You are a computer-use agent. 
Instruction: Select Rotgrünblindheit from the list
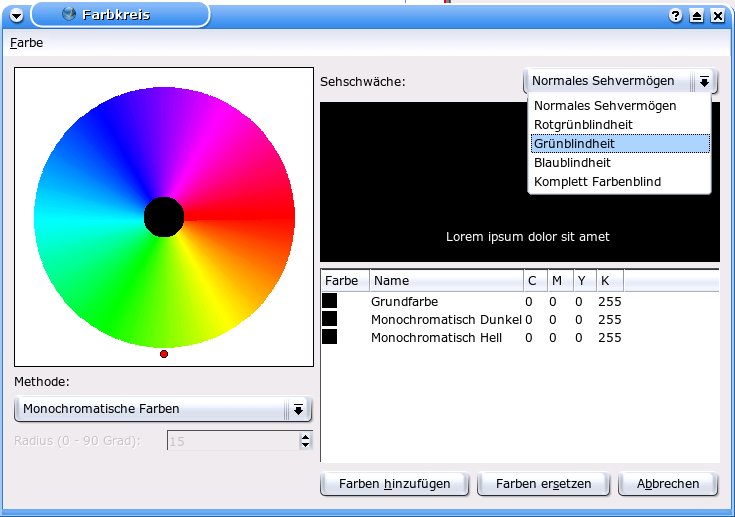point(583,125)
